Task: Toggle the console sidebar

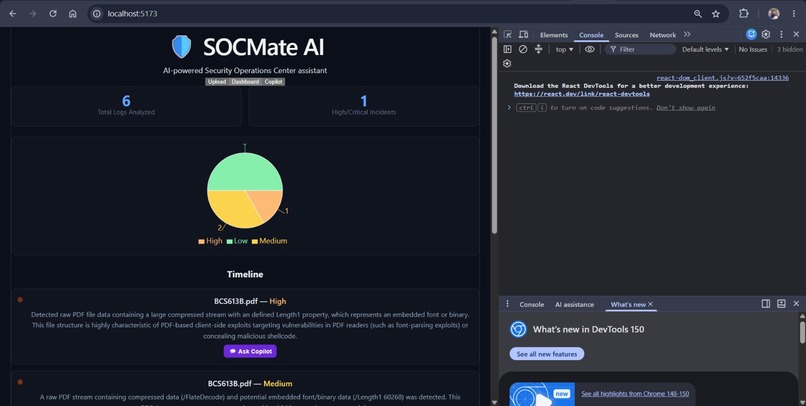Action: (507, 49)
